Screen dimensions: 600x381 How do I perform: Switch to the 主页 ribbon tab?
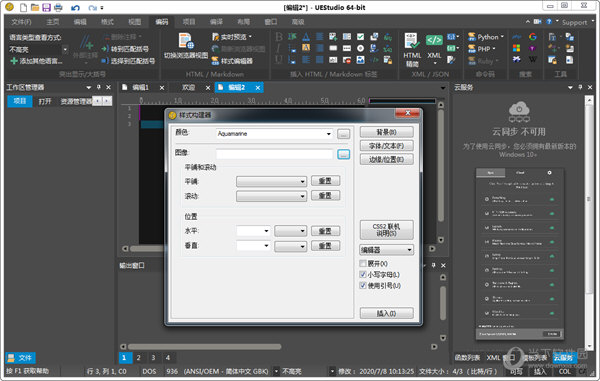point(53,22)
